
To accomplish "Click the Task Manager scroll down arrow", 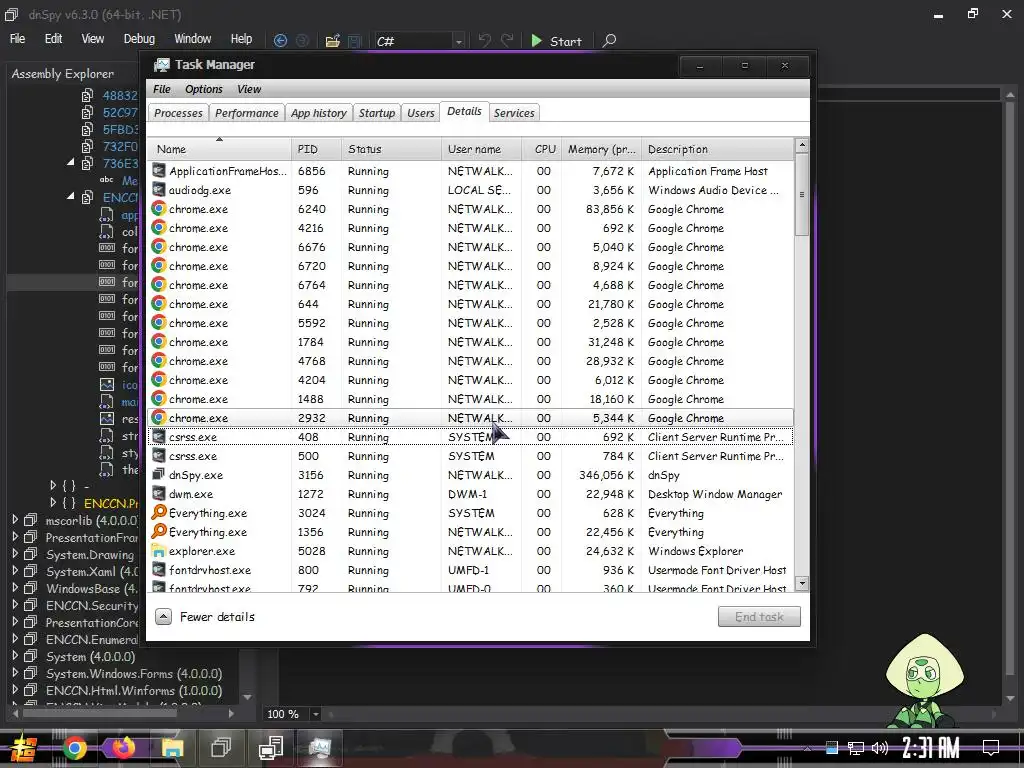I will click(x=802, y=583).
